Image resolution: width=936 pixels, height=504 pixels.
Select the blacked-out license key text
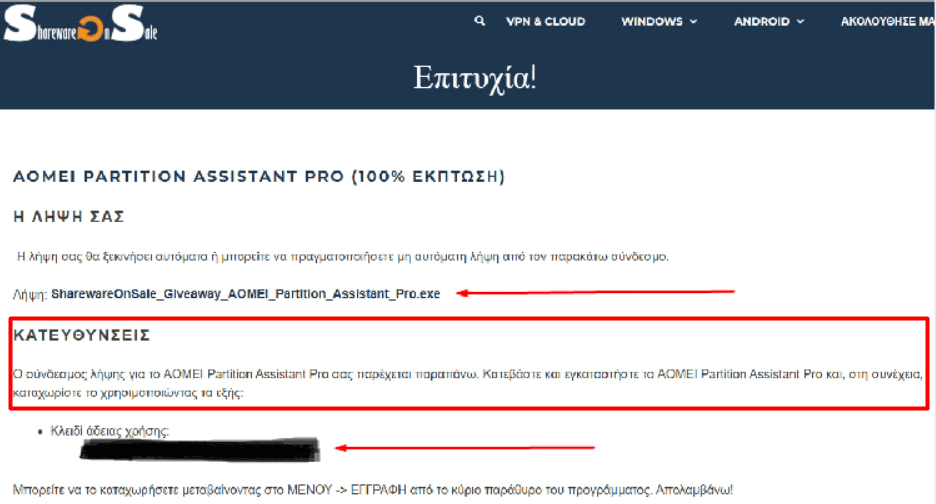(x=199, y=450)
